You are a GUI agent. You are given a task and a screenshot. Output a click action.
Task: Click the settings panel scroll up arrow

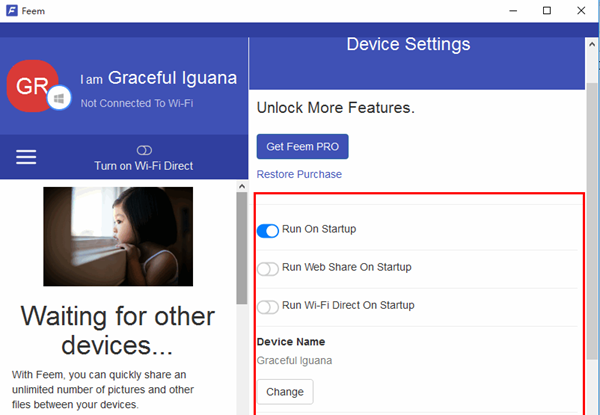[592, 44]
